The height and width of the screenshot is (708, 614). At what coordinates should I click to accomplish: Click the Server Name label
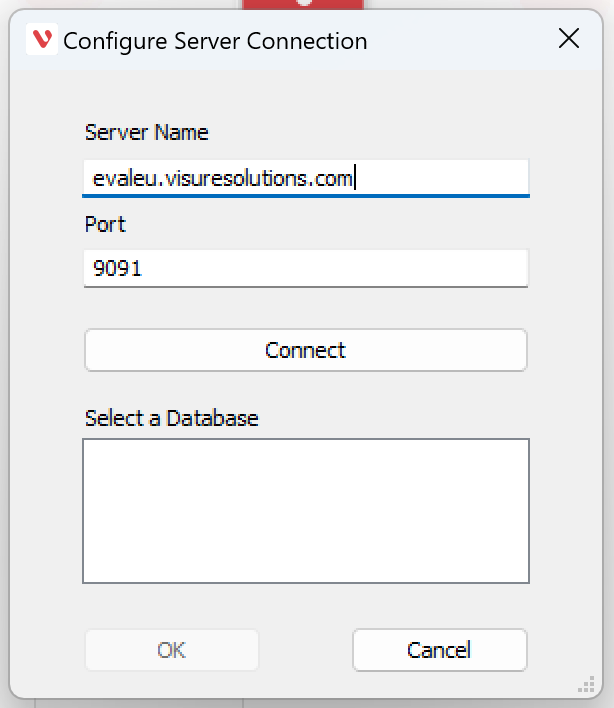tap(147, 133)
